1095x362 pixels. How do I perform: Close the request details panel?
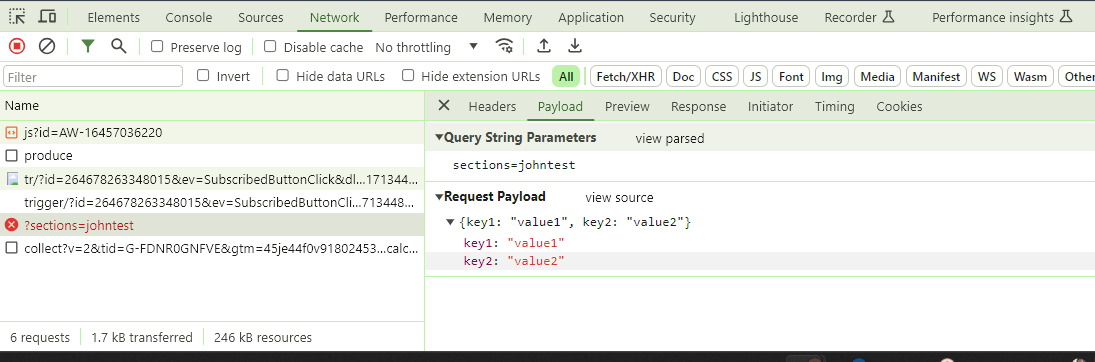(x=443, y=106)
